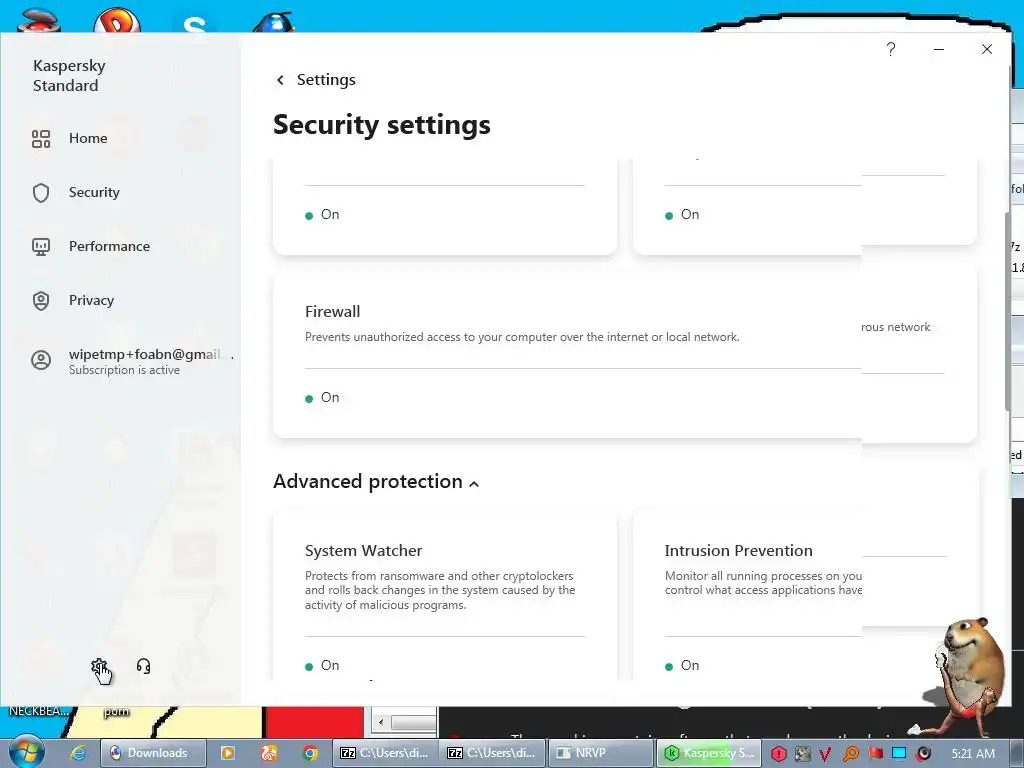
Task: Click On status in top-left card above Firewall
Action: tap(323, 215)
